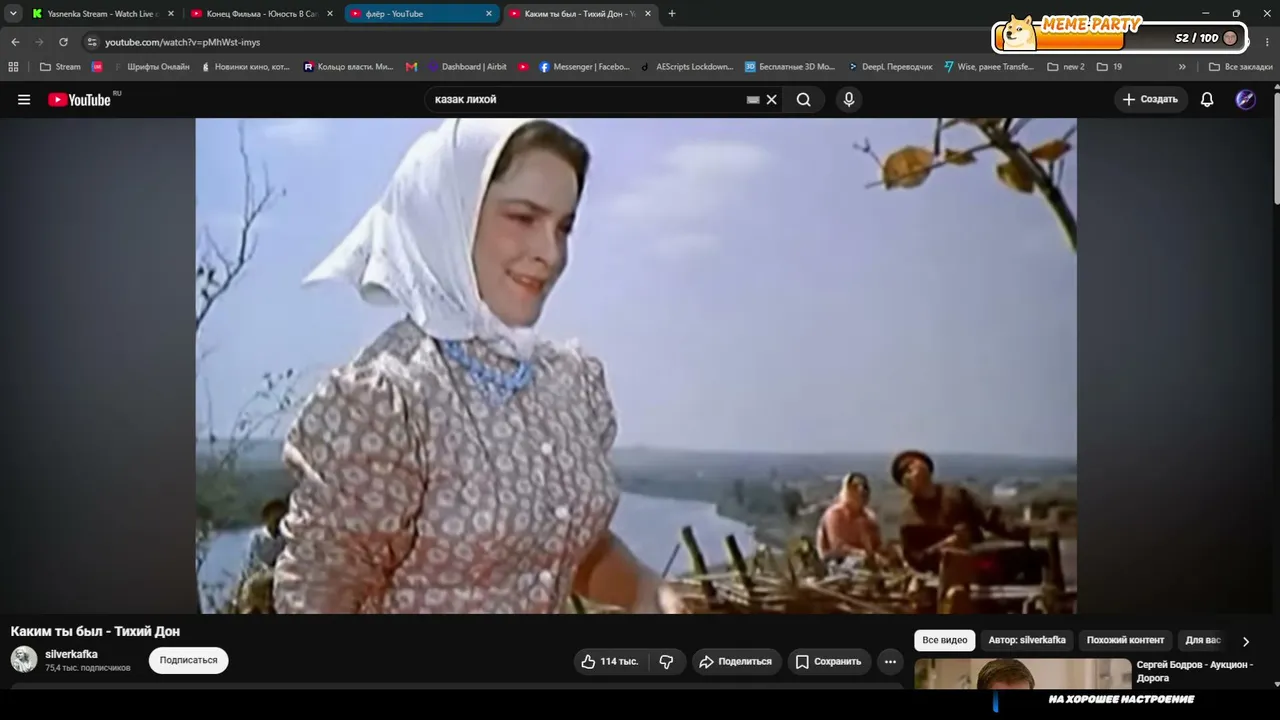Go back with the browser back arrow

click(15, 42)
